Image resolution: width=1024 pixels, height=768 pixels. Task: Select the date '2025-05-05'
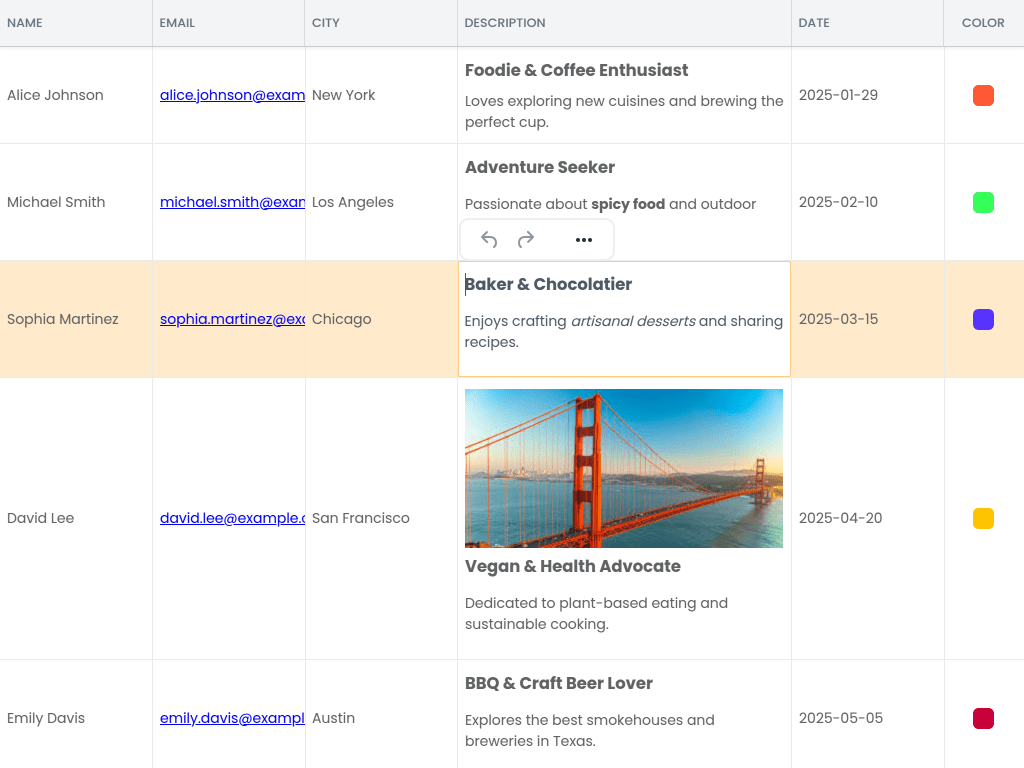coord(840,718)
